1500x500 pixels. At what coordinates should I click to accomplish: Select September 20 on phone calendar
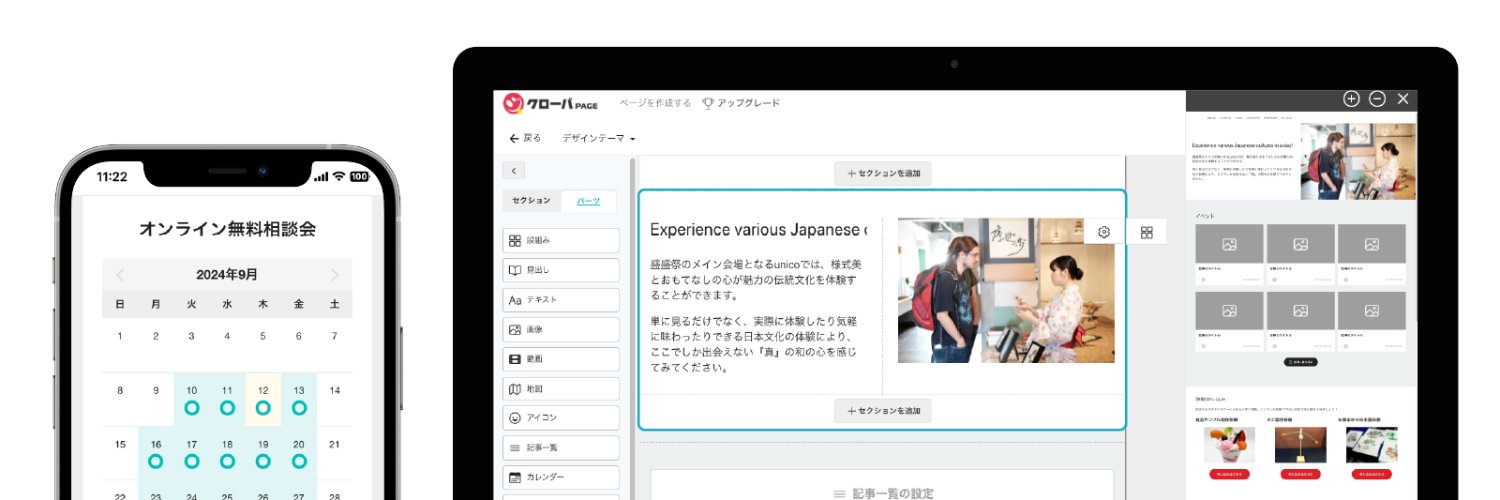click(299, 453)
